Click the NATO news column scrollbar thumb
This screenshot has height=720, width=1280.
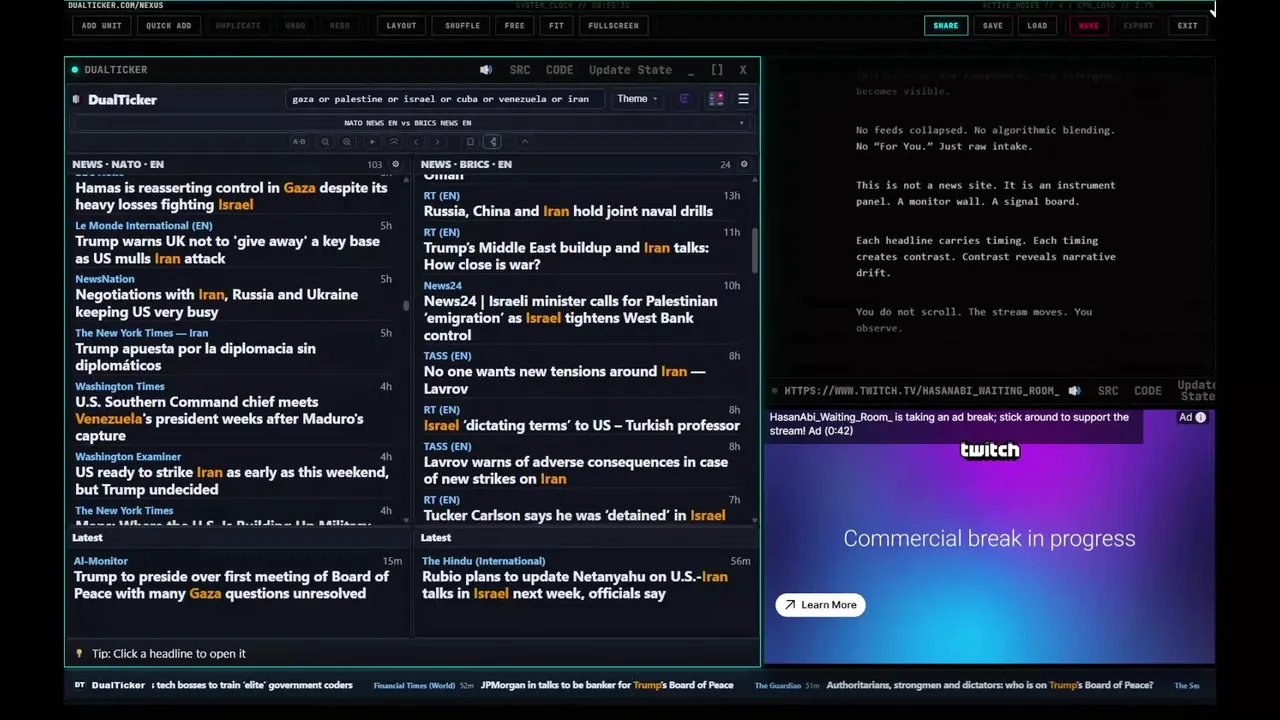point(405,306)
